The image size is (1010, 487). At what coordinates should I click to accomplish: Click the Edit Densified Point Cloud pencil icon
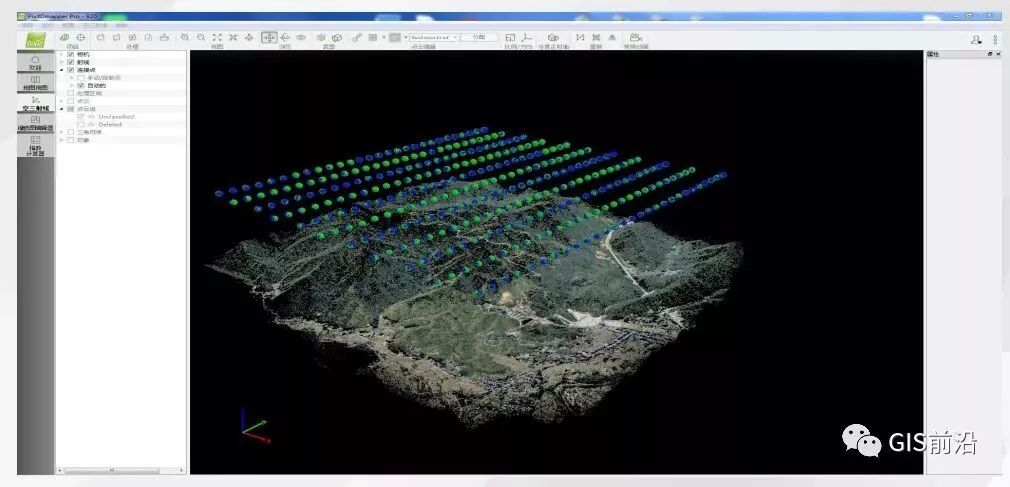pos(357,38)
